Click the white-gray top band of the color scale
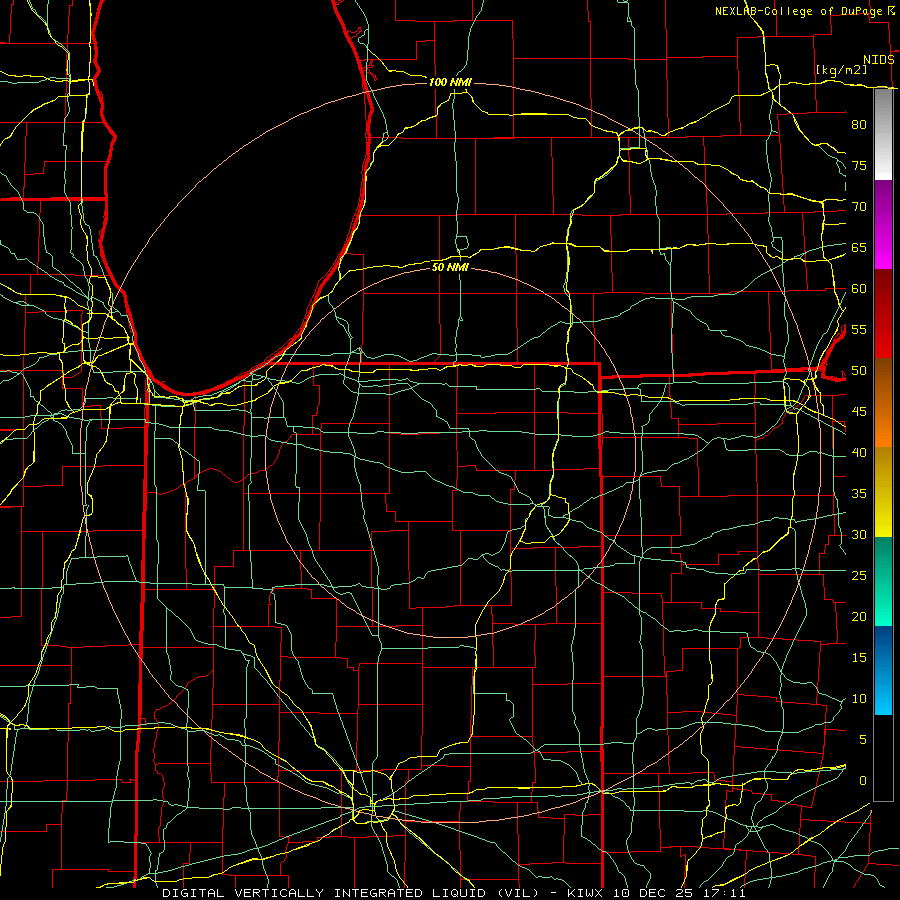Screen dimensions: 900x900 (883, 134)
